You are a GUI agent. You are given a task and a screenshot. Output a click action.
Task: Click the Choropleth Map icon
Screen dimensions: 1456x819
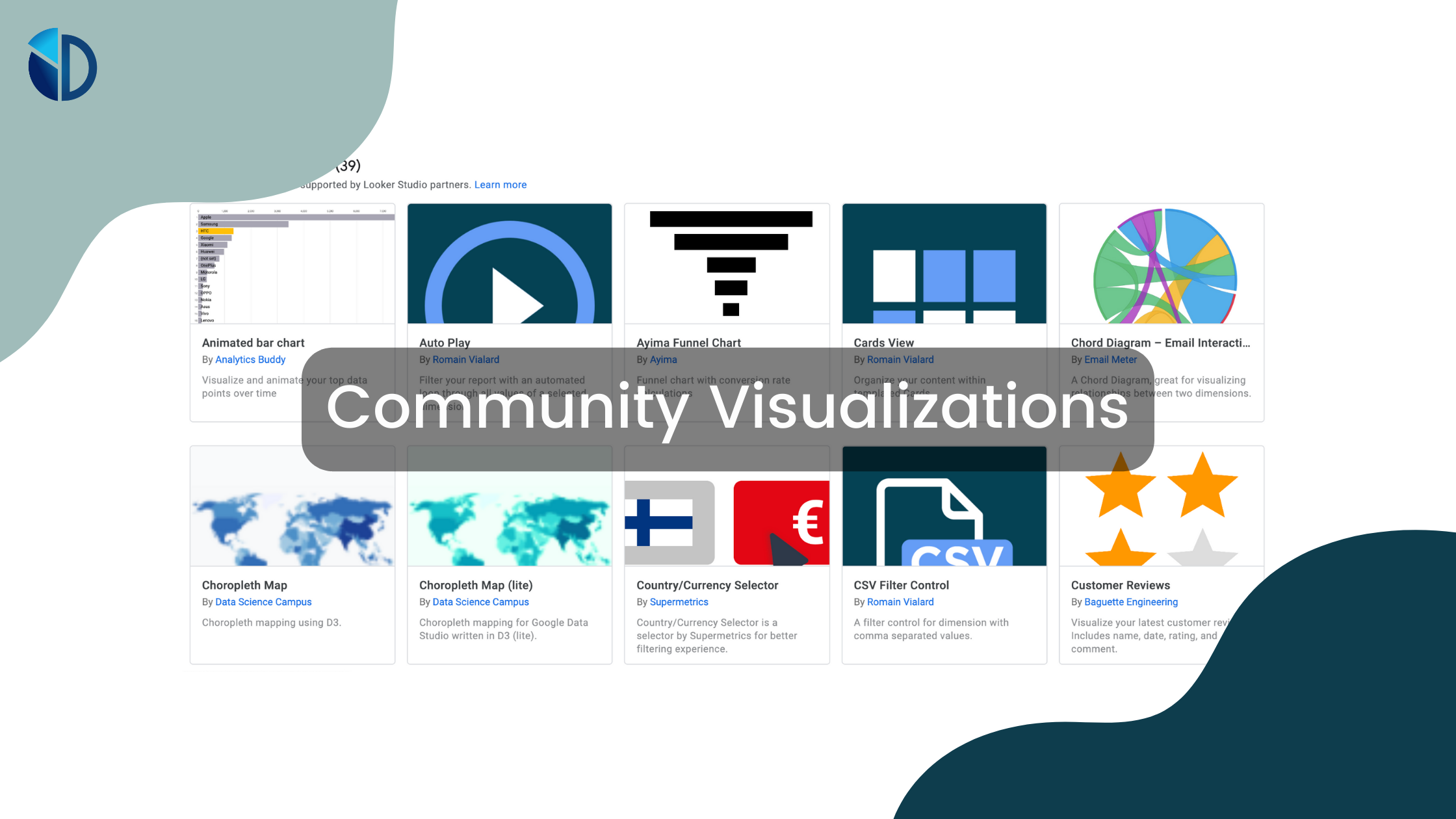tap(292, 505)
